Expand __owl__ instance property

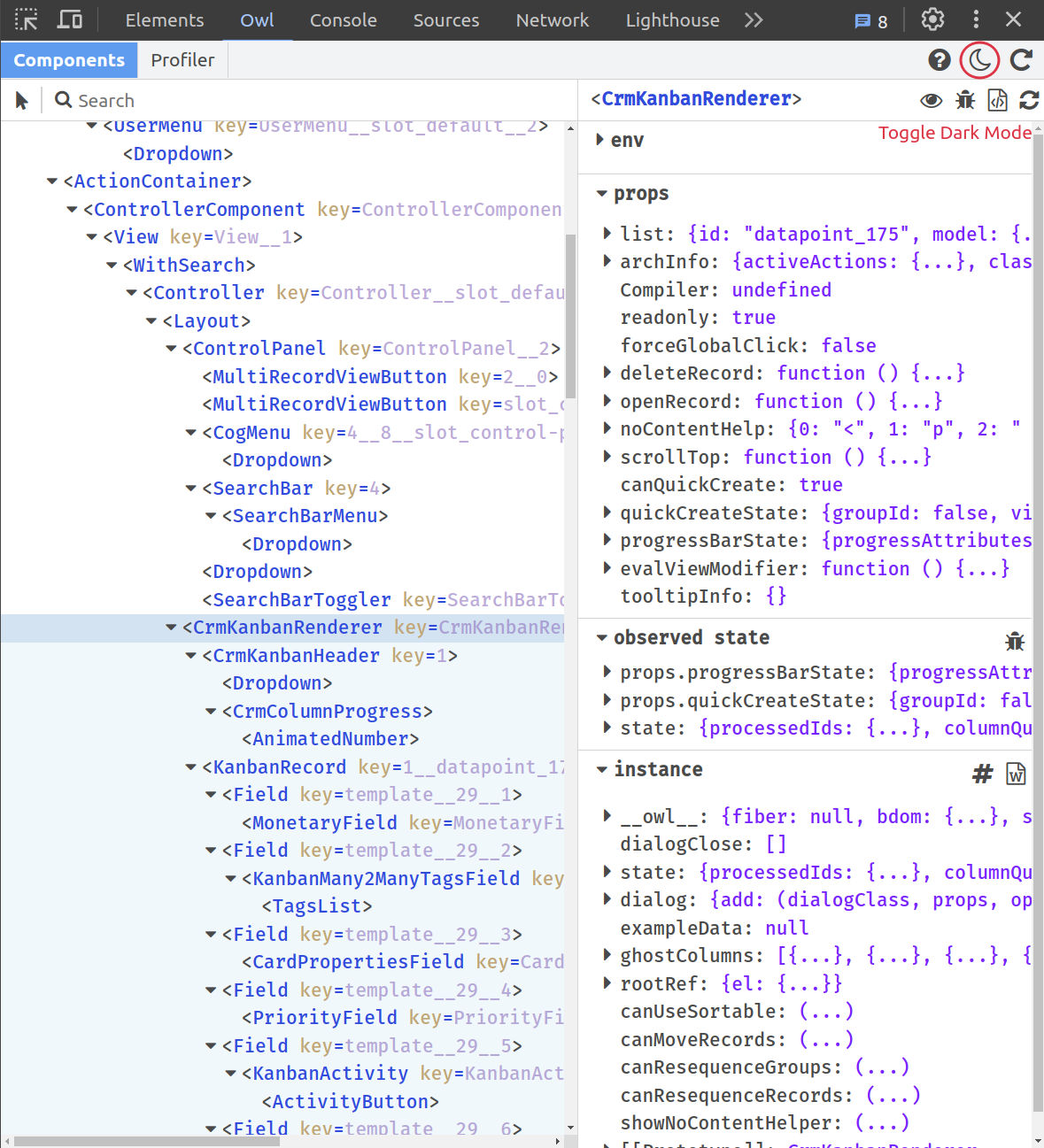[x=607, y=816]
